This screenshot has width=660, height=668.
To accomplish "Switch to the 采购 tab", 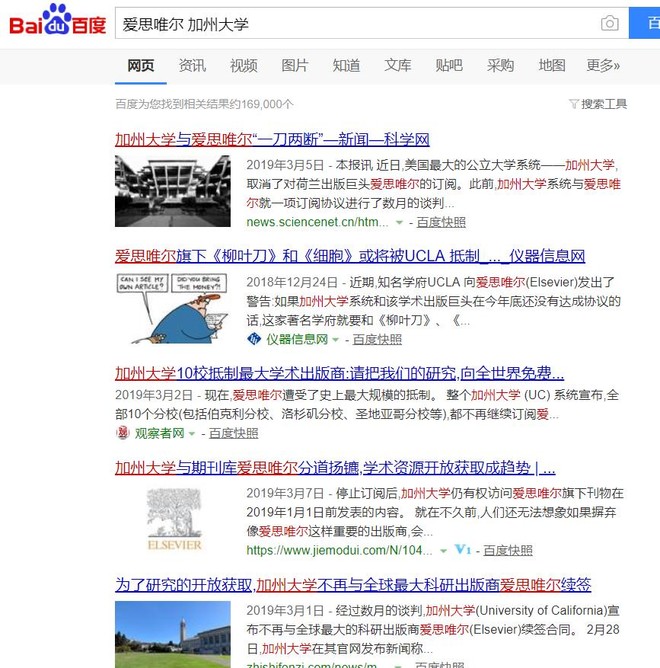I will click(500, 66).
